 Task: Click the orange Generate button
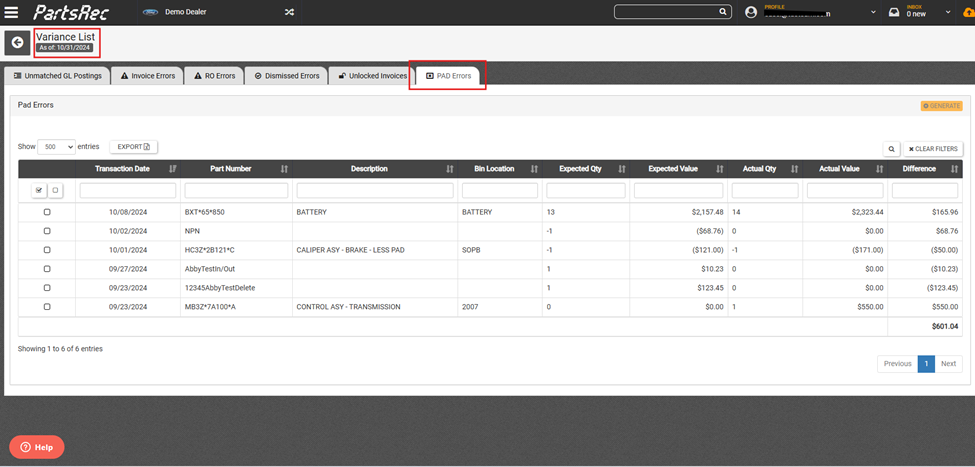pyautogui.click(x=941, y=106)
